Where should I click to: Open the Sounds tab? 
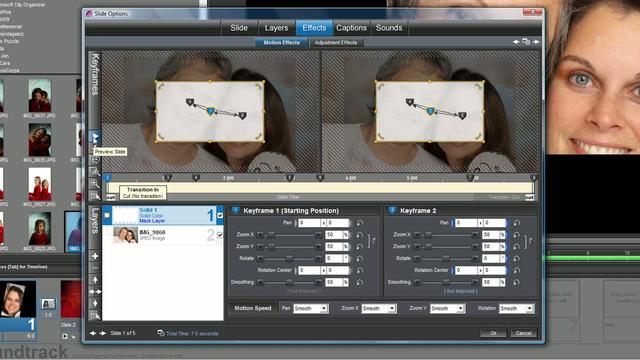pos(389,28)
